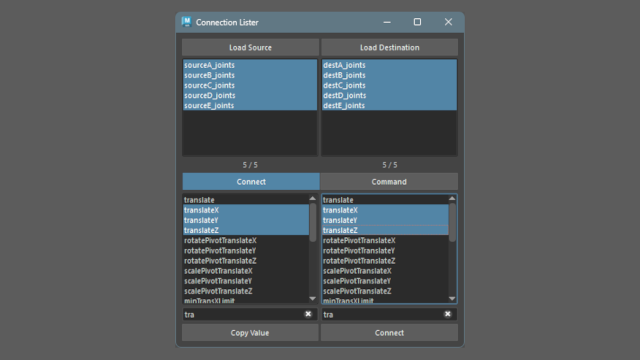Clear the destination attribute filter field
Screen dimensions: 640x360
tap(448, 314)
